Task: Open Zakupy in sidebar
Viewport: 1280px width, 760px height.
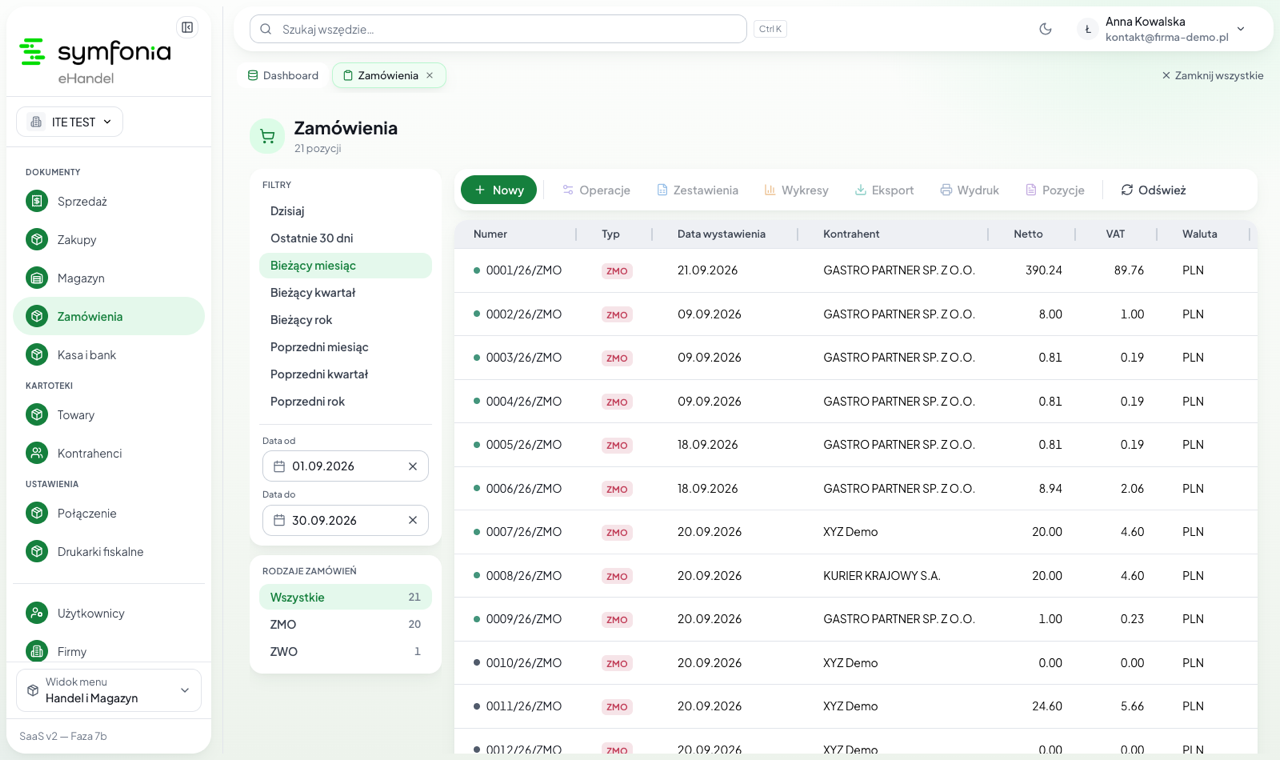Action: (109, 239)
